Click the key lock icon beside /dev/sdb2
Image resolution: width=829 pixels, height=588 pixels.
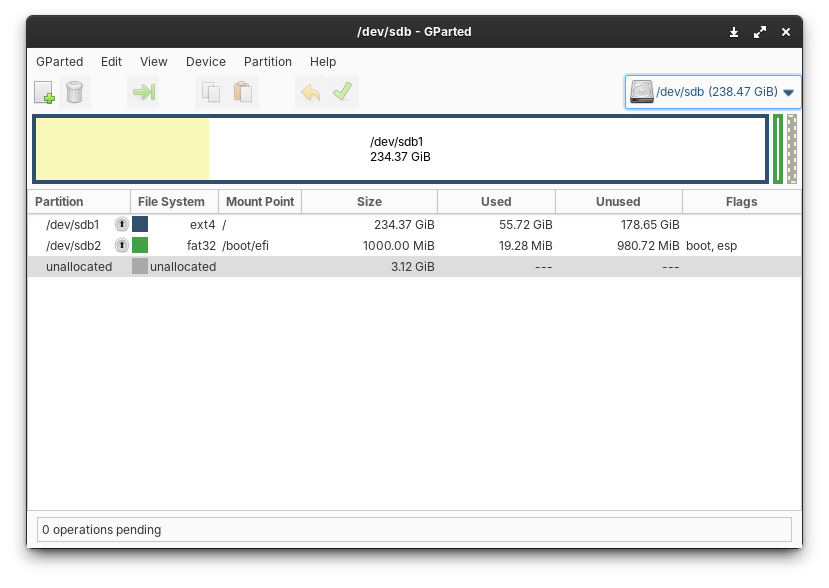click(x=121, y=245)
